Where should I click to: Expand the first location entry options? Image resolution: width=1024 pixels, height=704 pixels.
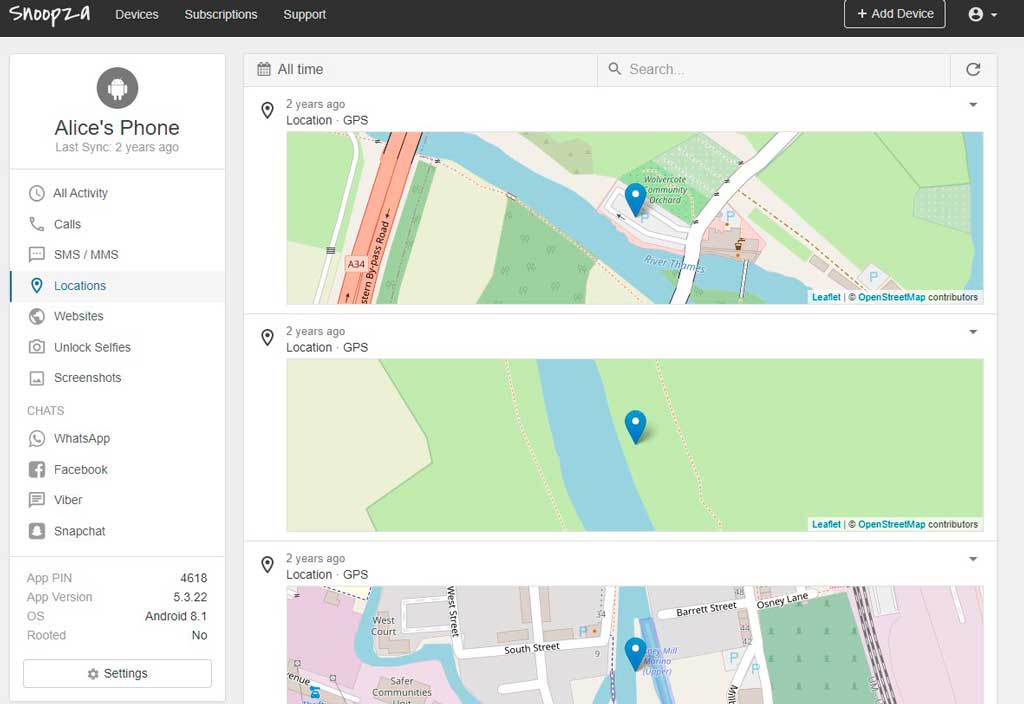click(973, 105)
